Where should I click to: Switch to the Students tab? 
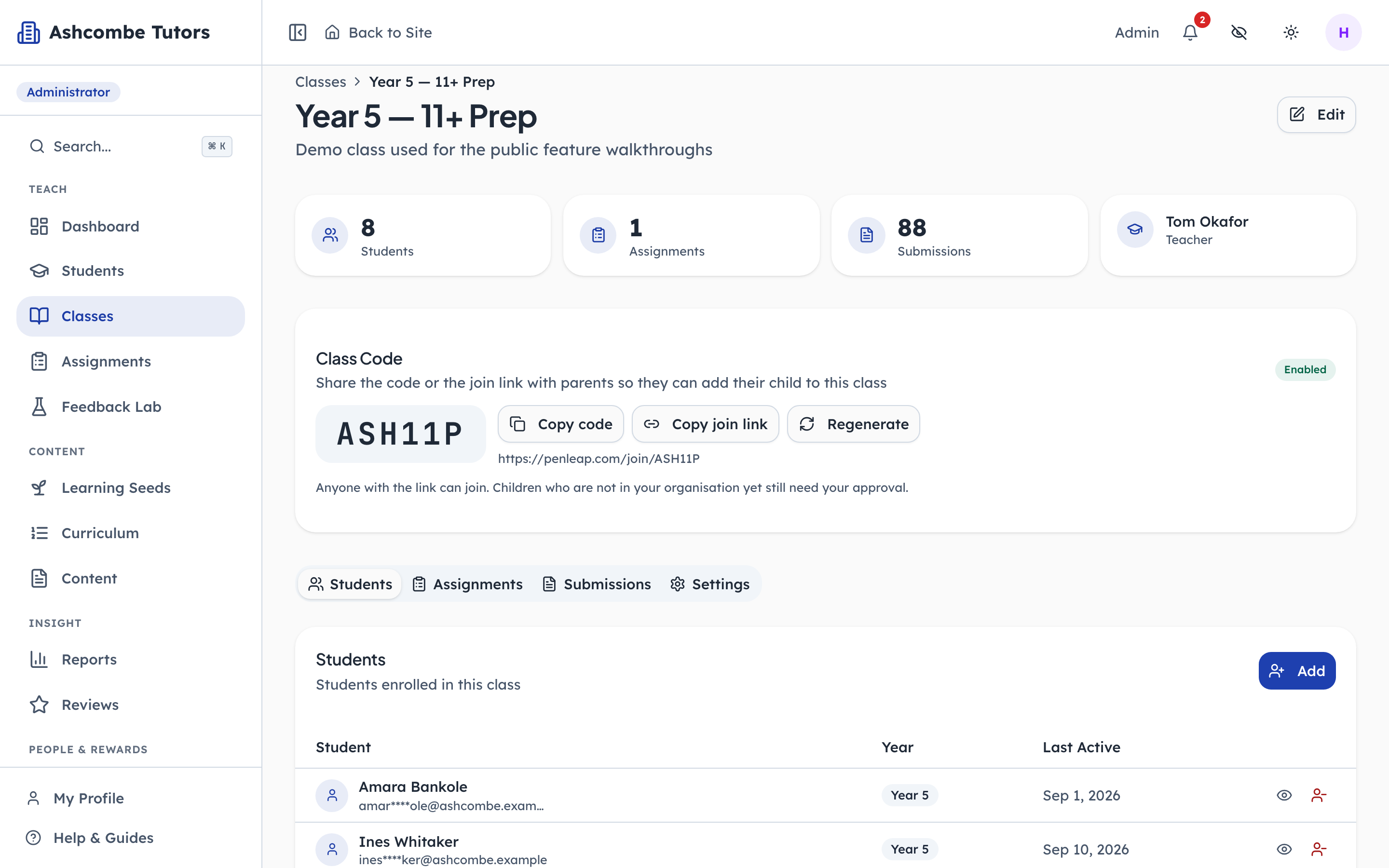[350, 584]
